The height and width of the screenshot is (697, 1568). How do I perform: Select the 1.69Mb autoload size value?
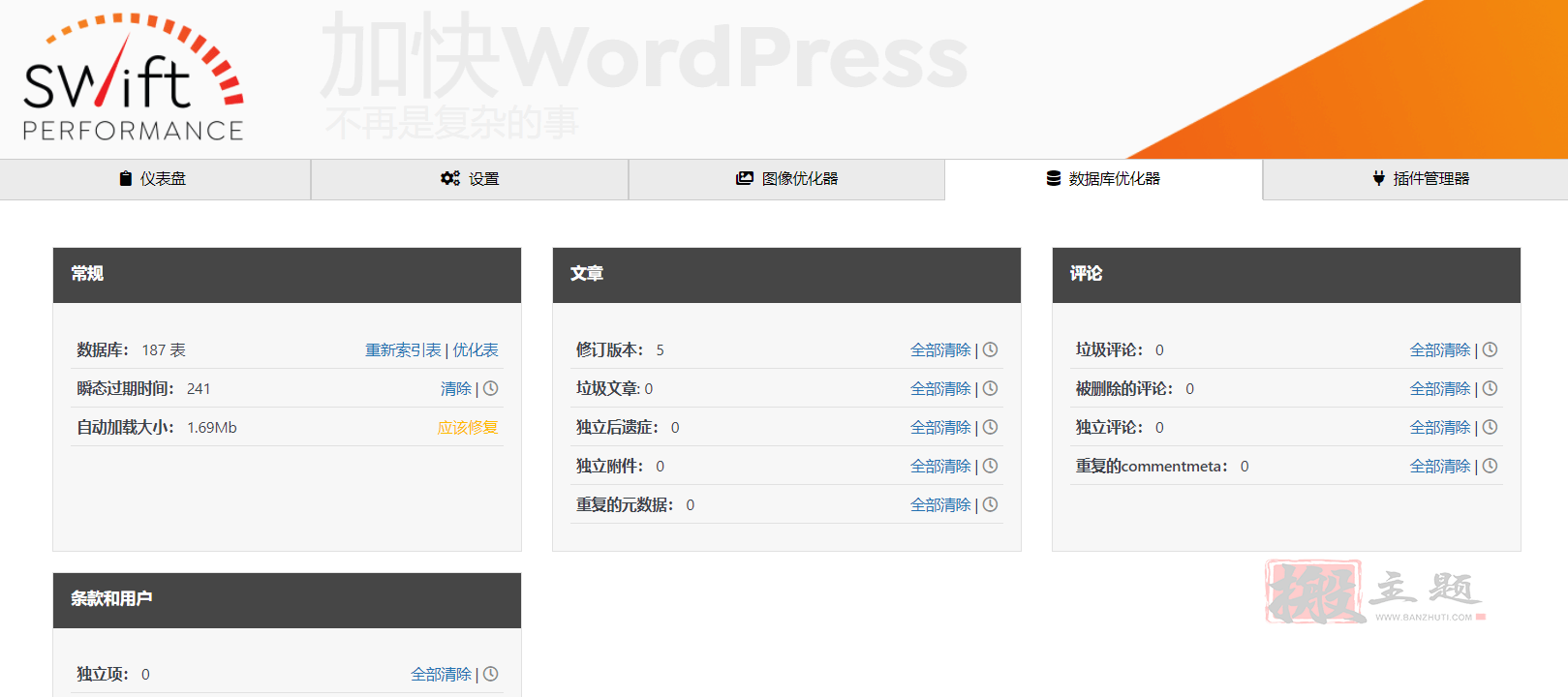(x=212, y=427)
